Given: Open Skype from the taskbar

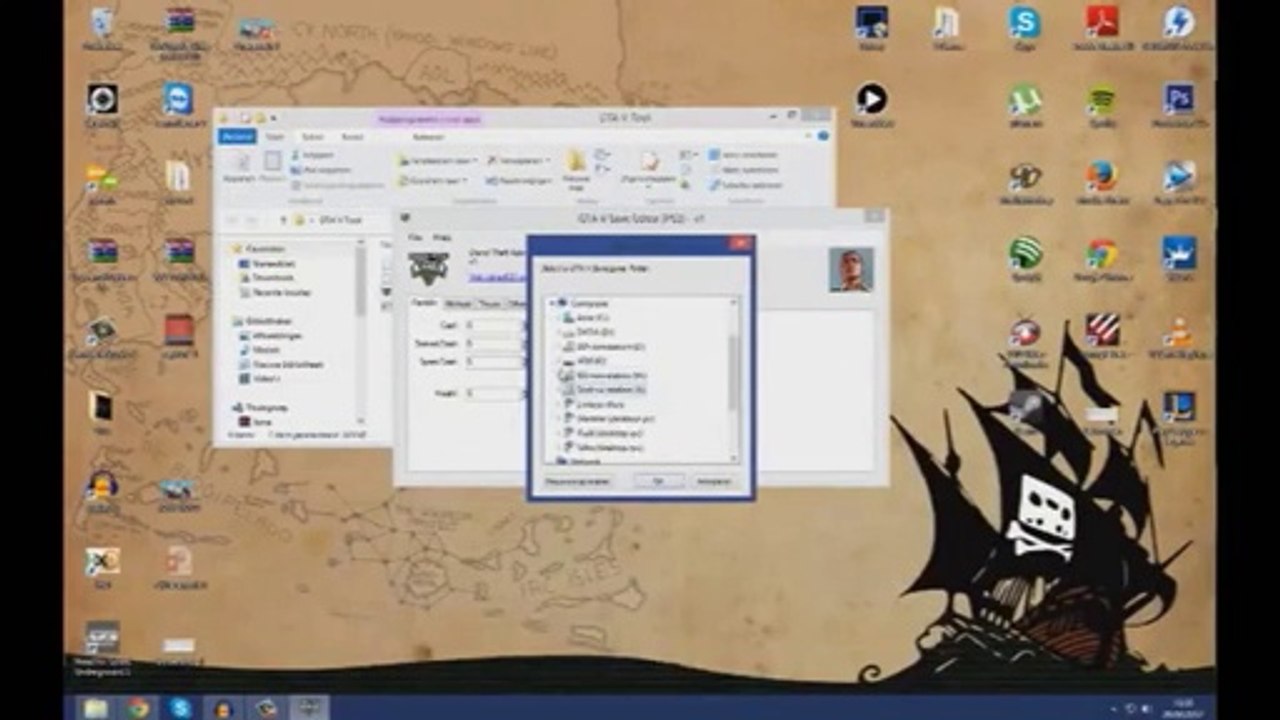Looking at the screenshot, I should pyautogui.click(x=180, y=708).
